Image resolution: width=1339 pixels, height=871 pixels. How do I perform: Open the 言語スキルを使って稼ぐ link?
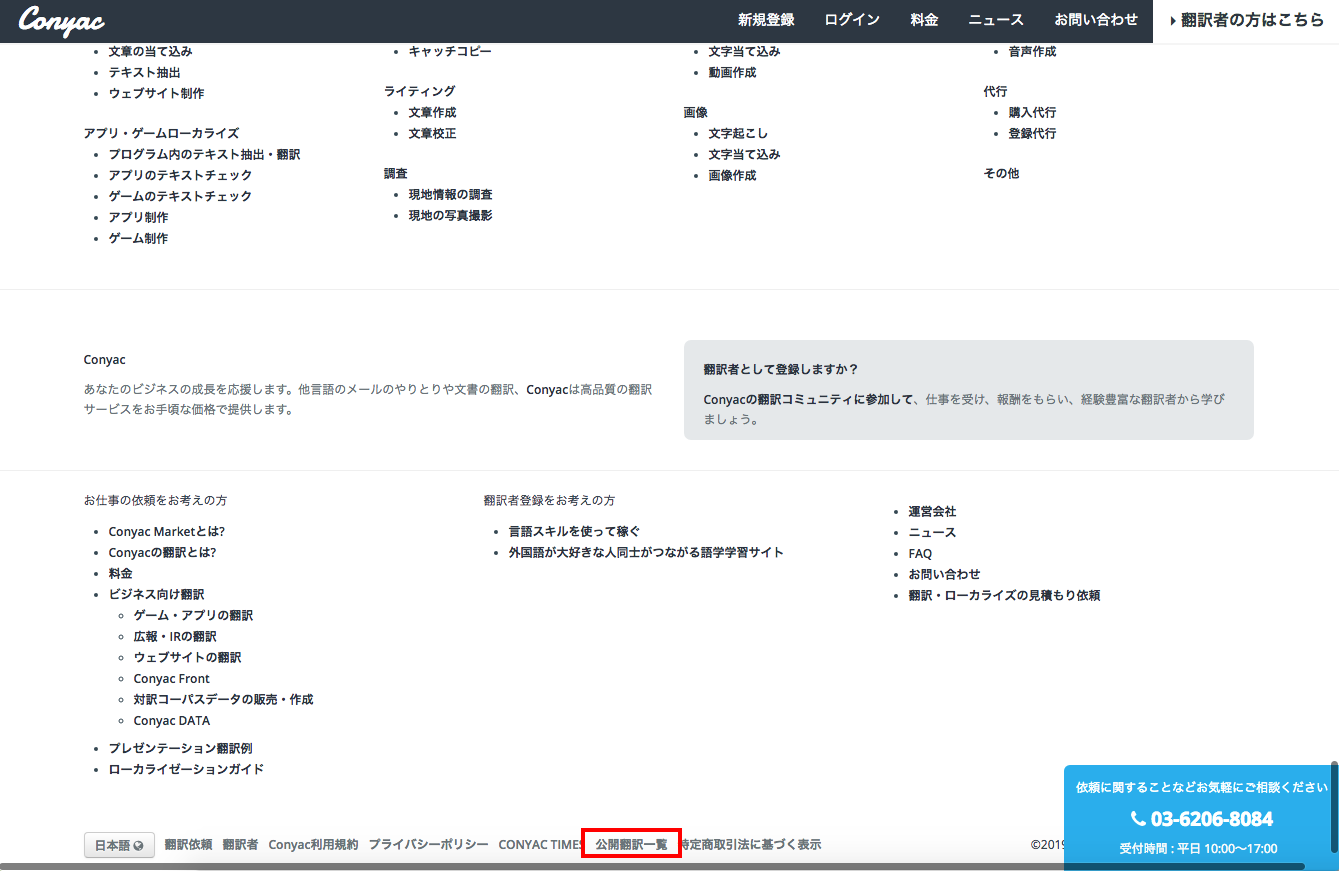[x=575, y=532]
